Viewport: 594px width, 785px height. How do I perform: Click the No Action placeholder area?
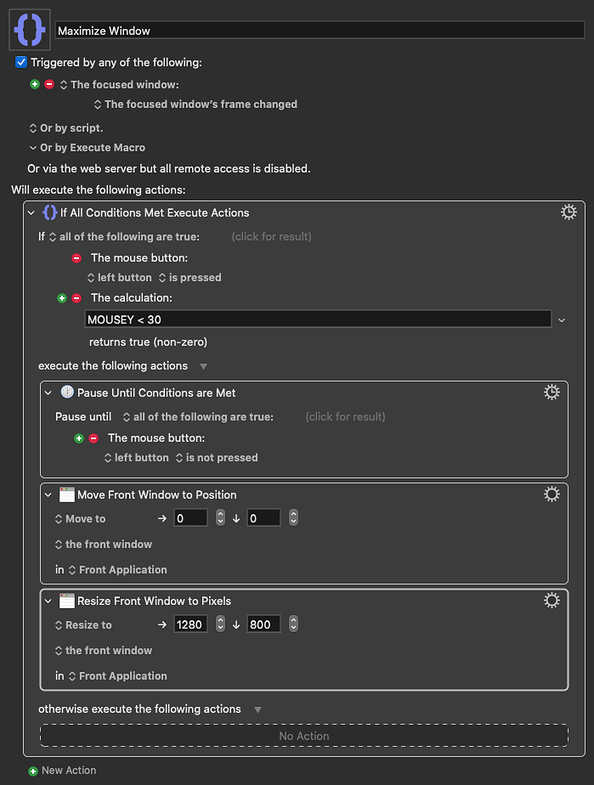click(x=304, y=735)
